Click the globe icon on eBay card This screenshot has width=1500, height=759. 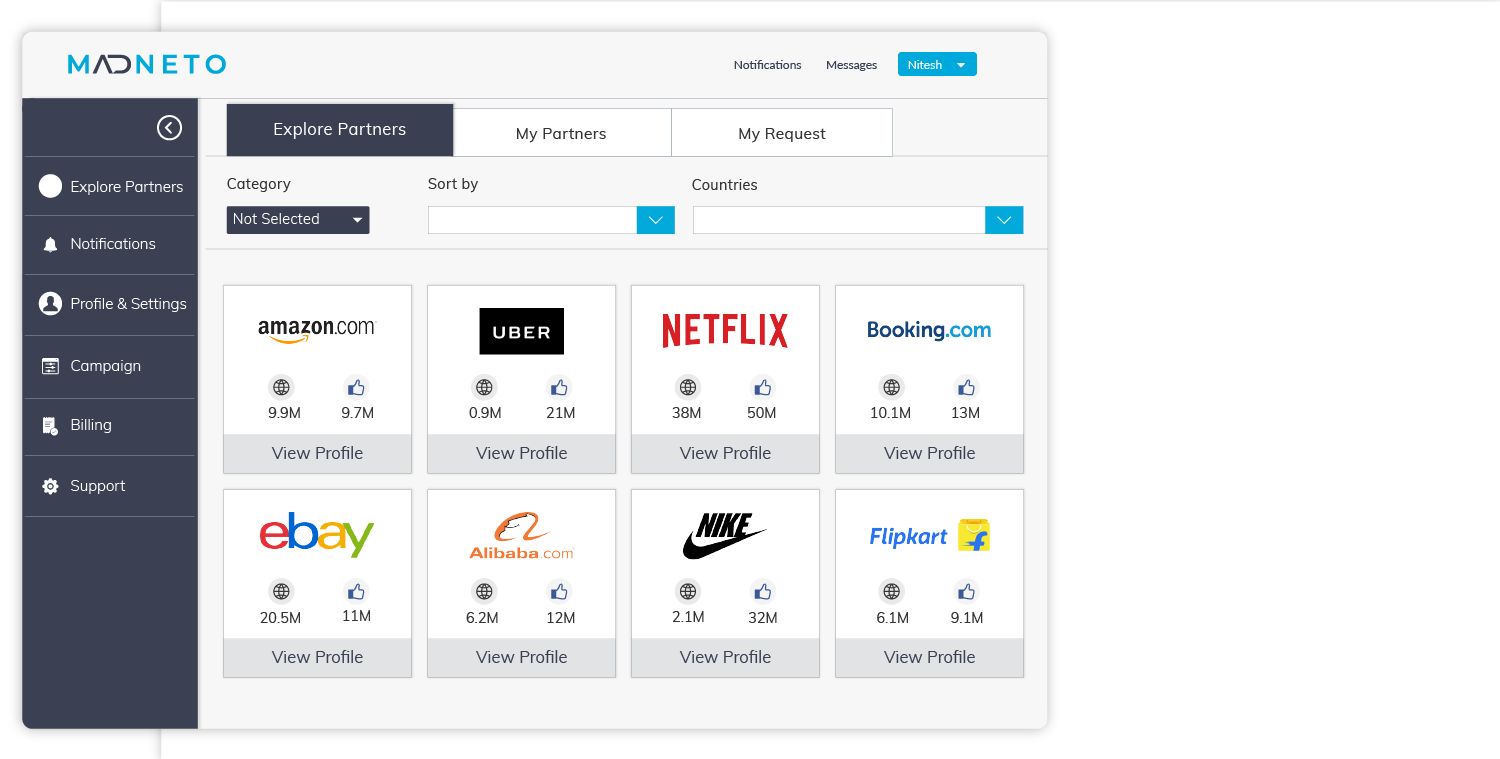(x=281, y=591)
